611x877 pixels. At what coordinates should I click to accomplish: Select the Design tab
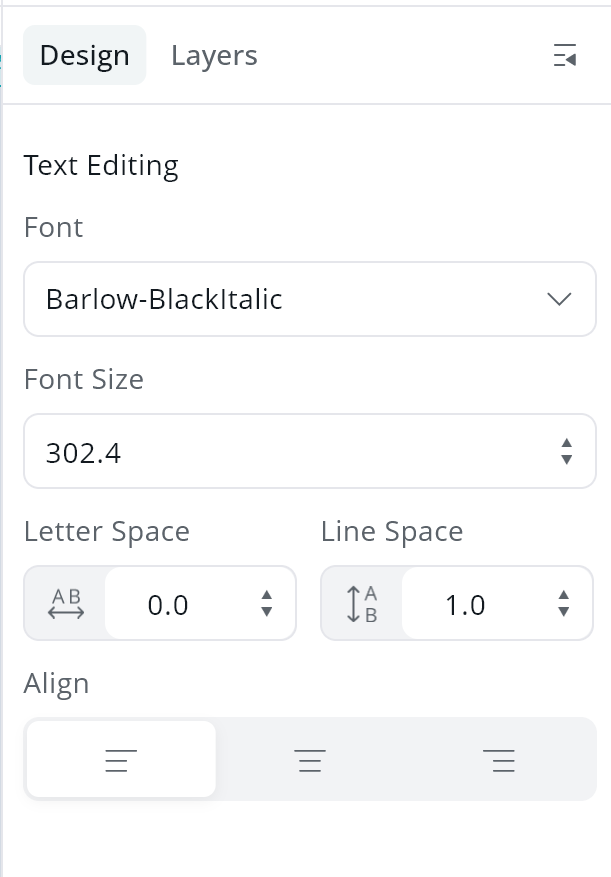(x=84, y=56)
